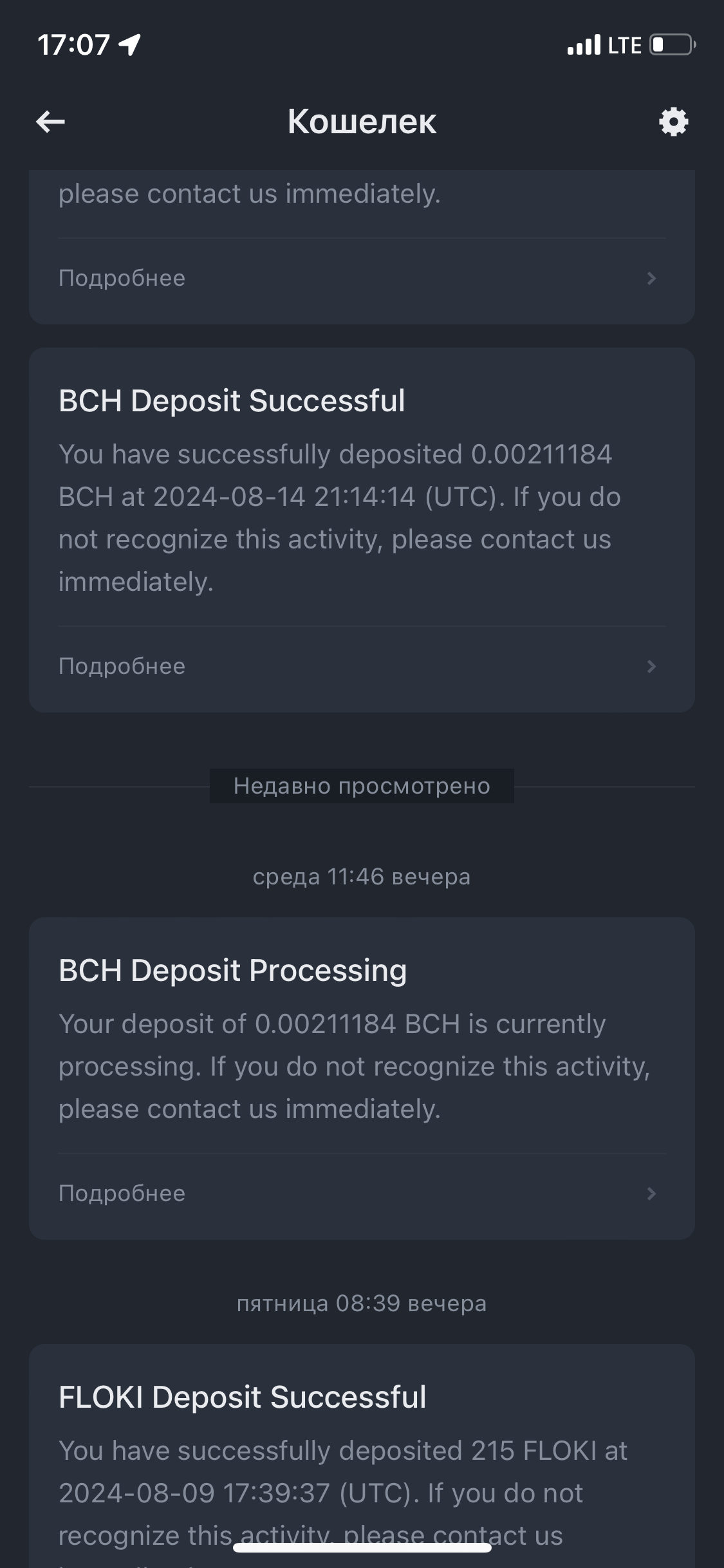Tap the пятница 08:39 вечера timestamp

(362, 1303)
